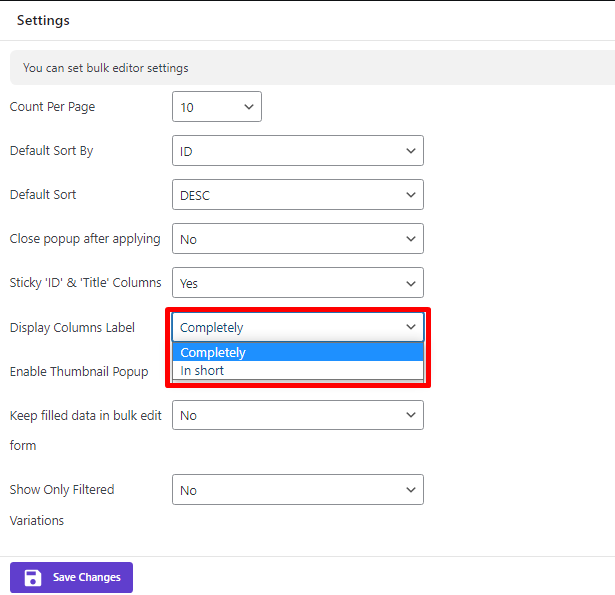Open Close popup after applying dropdown
Screen dimensions: 615x595
(298, 238)
